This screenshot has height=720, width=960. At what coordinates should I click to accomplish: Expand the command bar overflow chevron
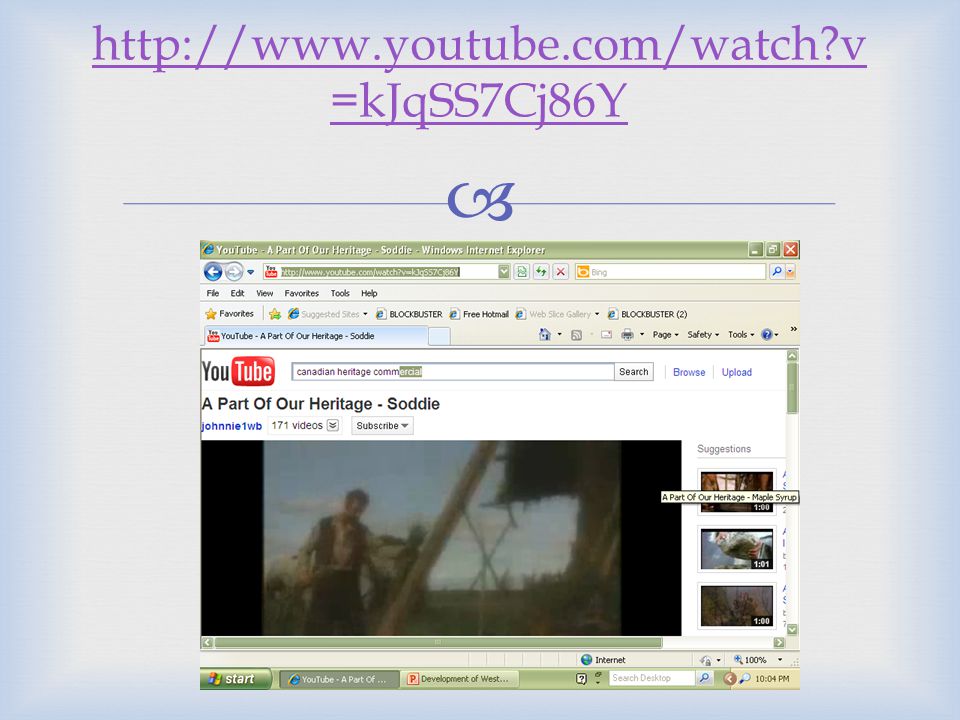[x=793, y=329]
